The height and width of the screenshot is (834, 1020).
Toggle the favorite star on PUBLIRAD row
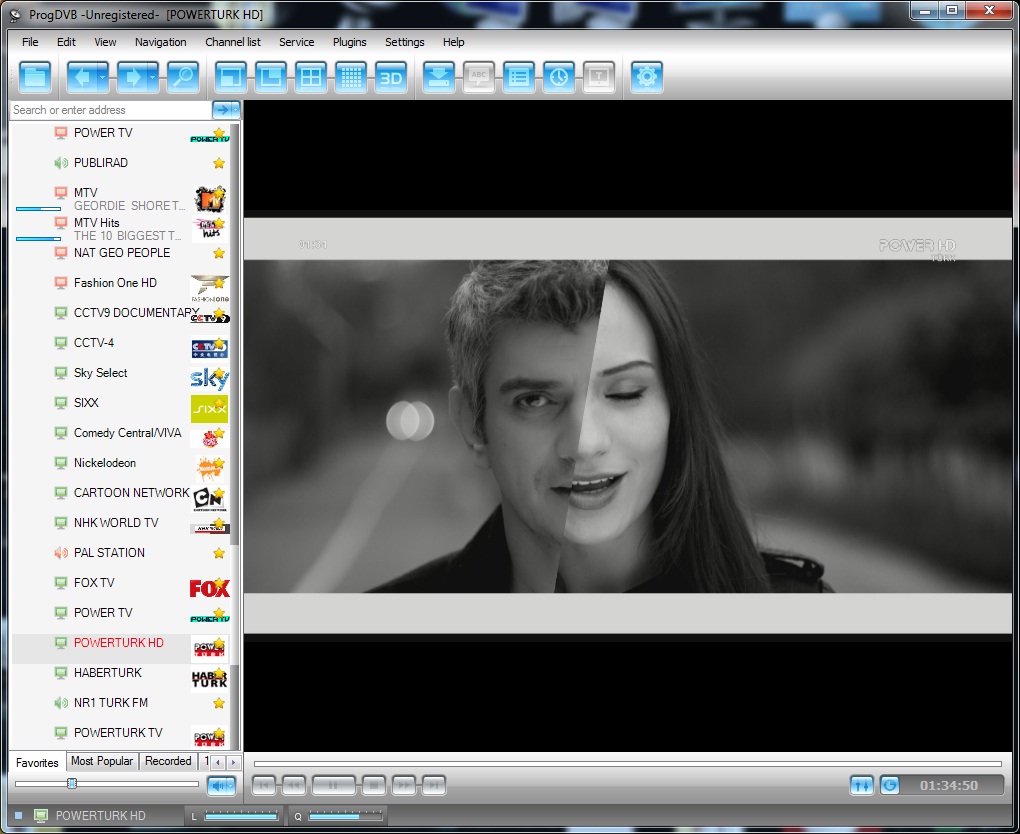(x=219, y=163)
